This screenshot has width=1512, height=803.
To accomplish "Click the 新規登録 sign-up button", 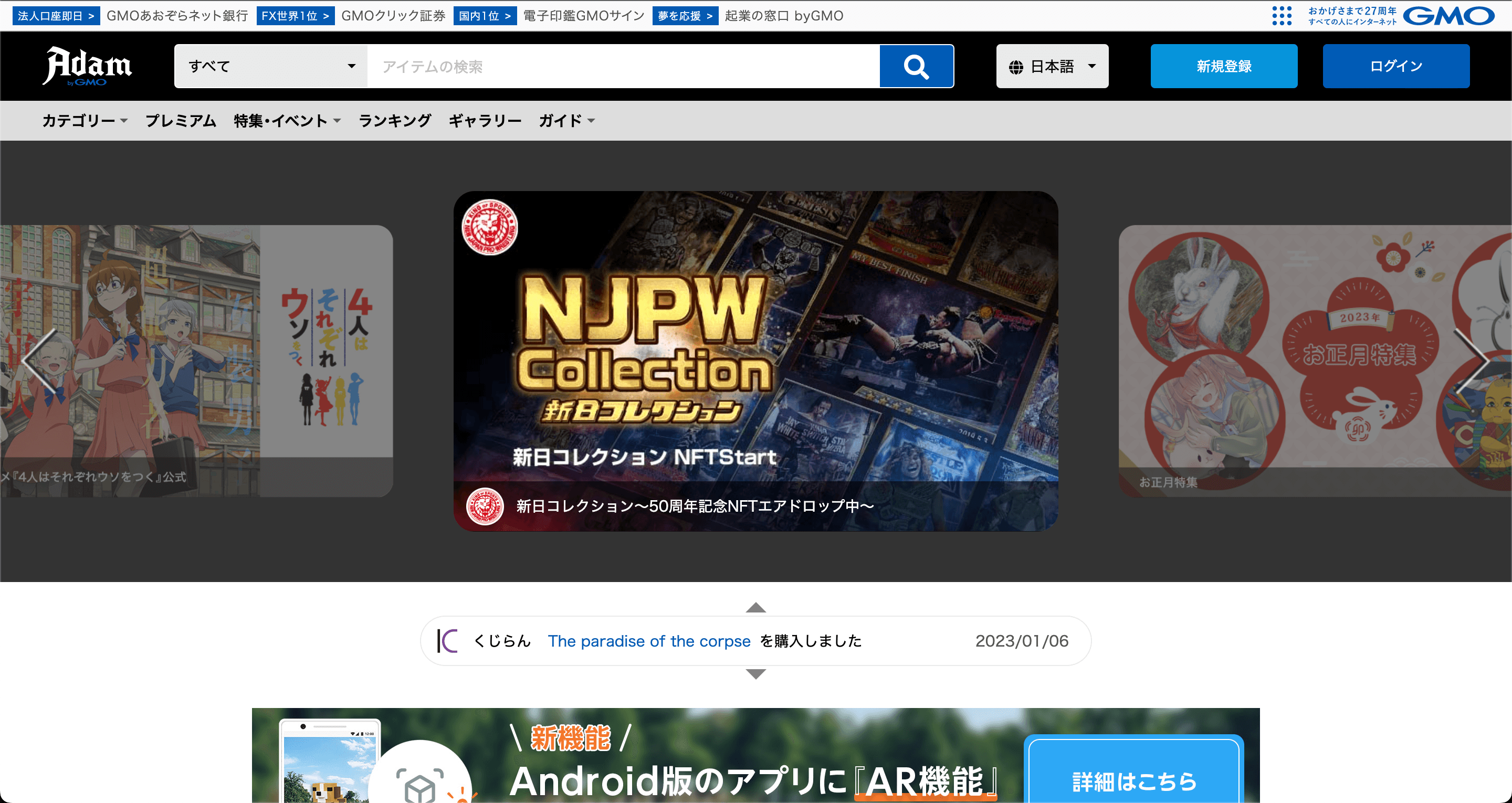I will pyautogui.click(x=1224, y=66).
